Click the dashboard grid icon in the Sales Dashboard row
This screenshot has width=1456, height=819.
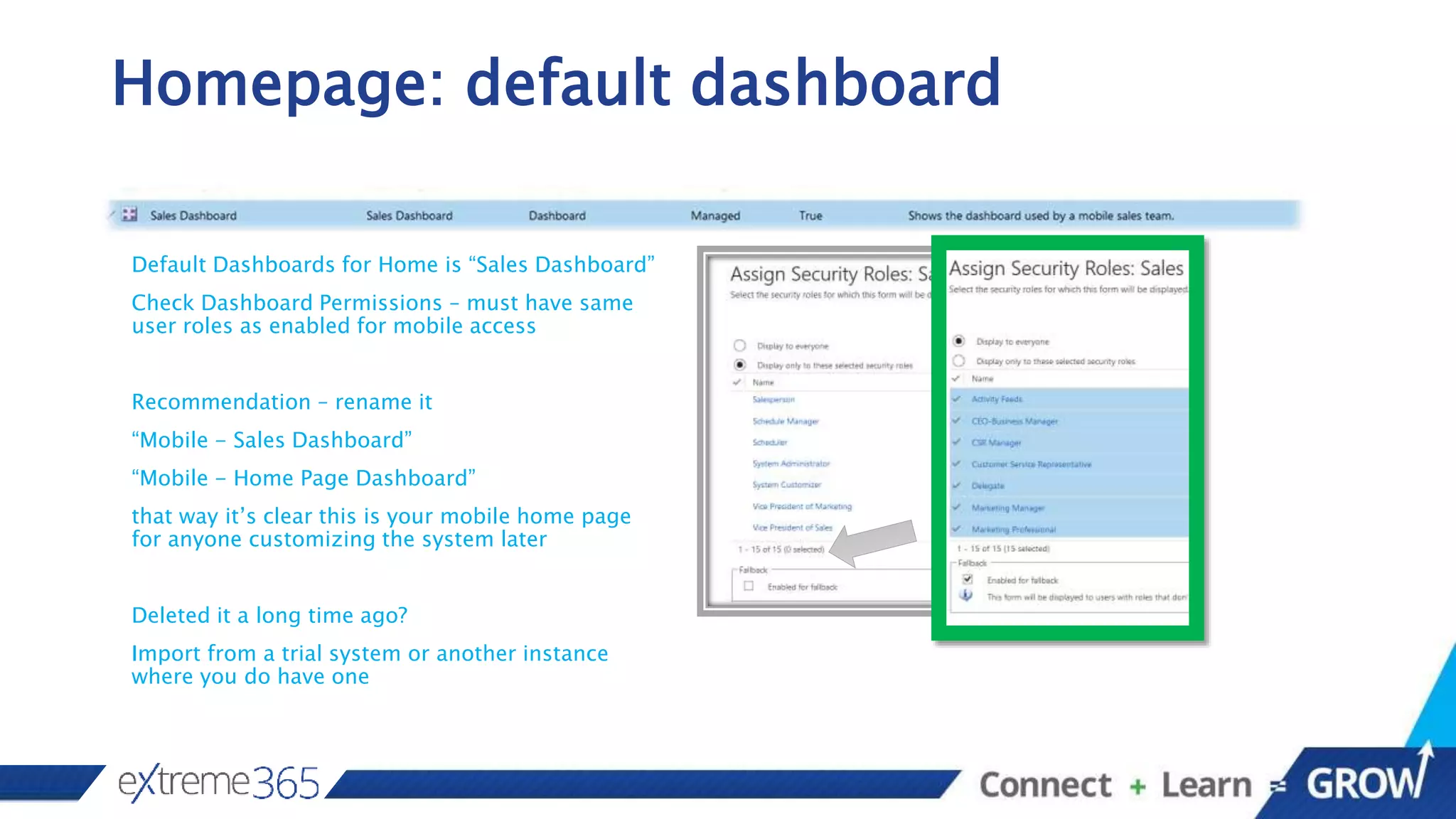(x=129, y=215)
